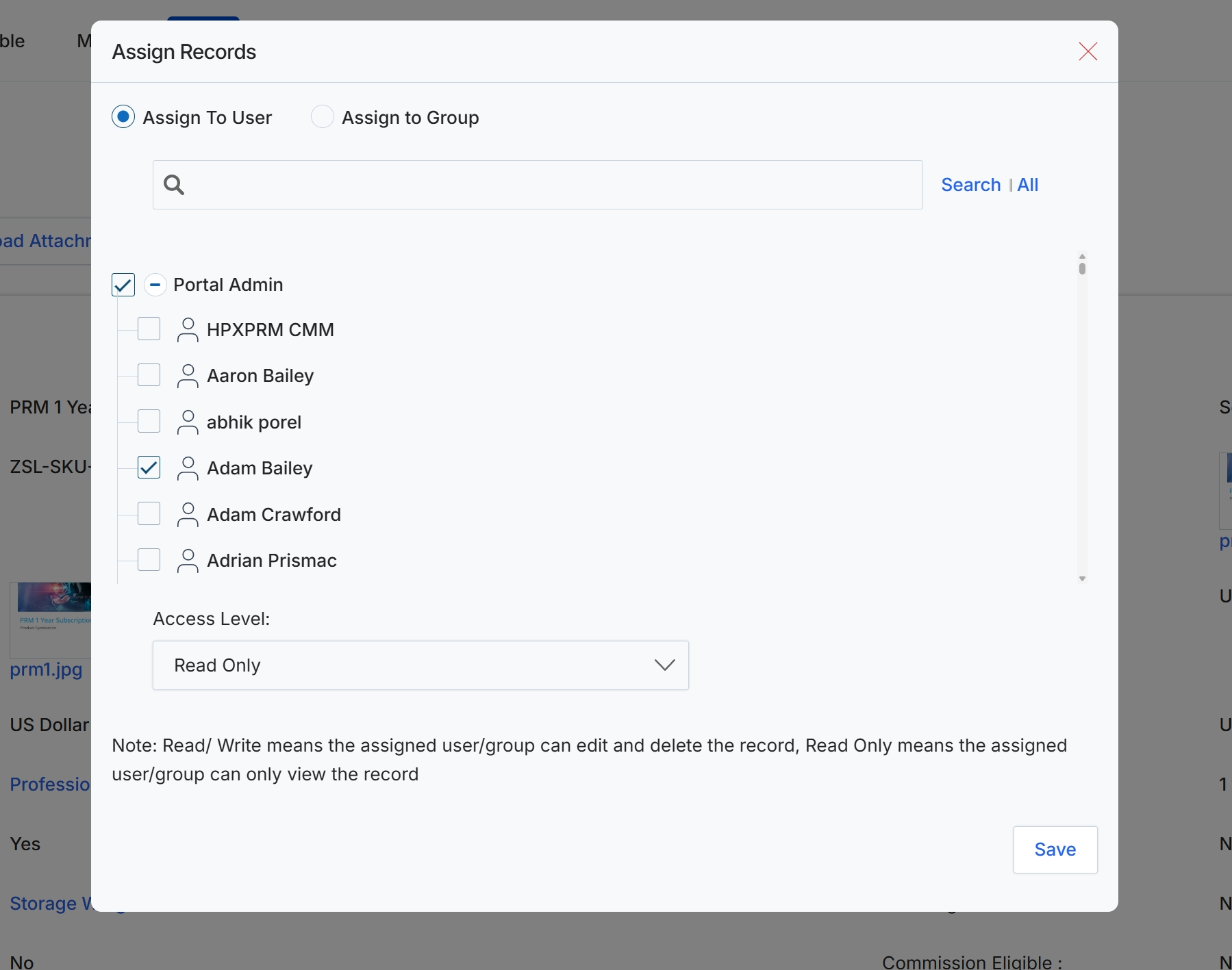Screen dimensions: 1232x970
Task: Click the prm1.jpg thumbnail in background page
Action: [x=51, y=620]
